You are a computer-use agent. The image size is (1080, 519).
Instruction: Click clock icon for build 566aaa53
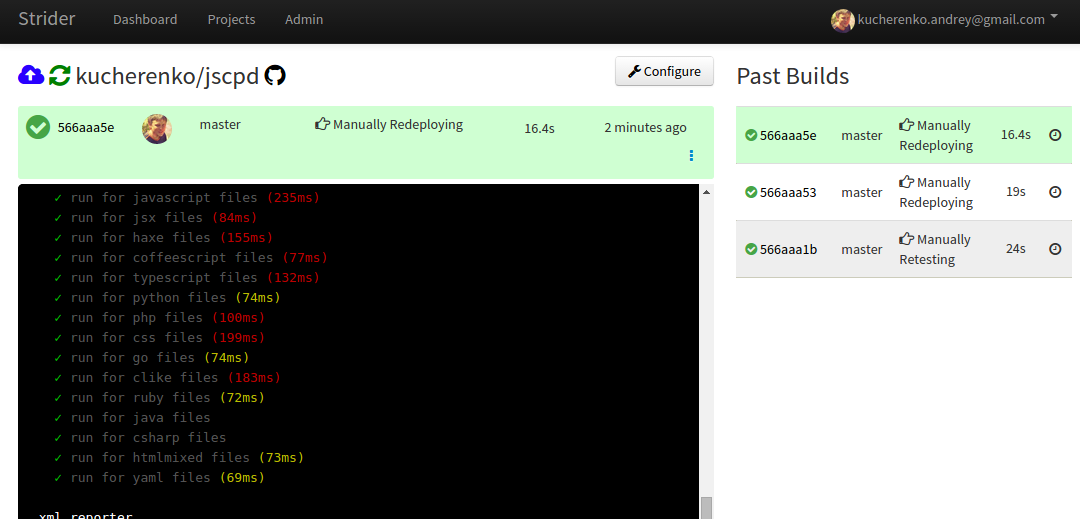[1055, 192]
